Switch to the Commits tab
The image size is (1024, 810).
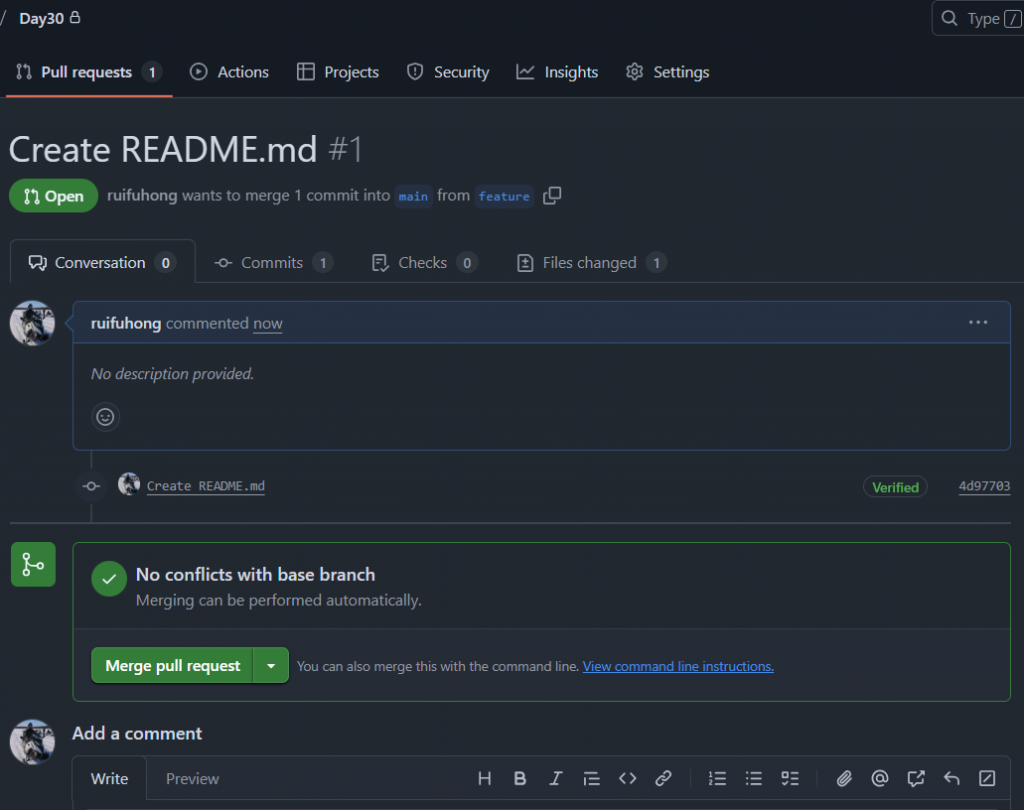[x=274, y=263]
